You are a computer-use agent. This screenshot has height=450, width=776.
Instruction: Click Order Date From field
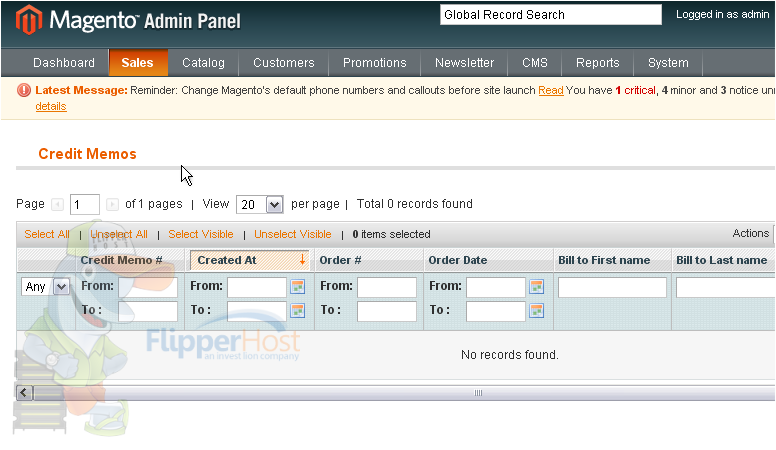click(496, 287)
